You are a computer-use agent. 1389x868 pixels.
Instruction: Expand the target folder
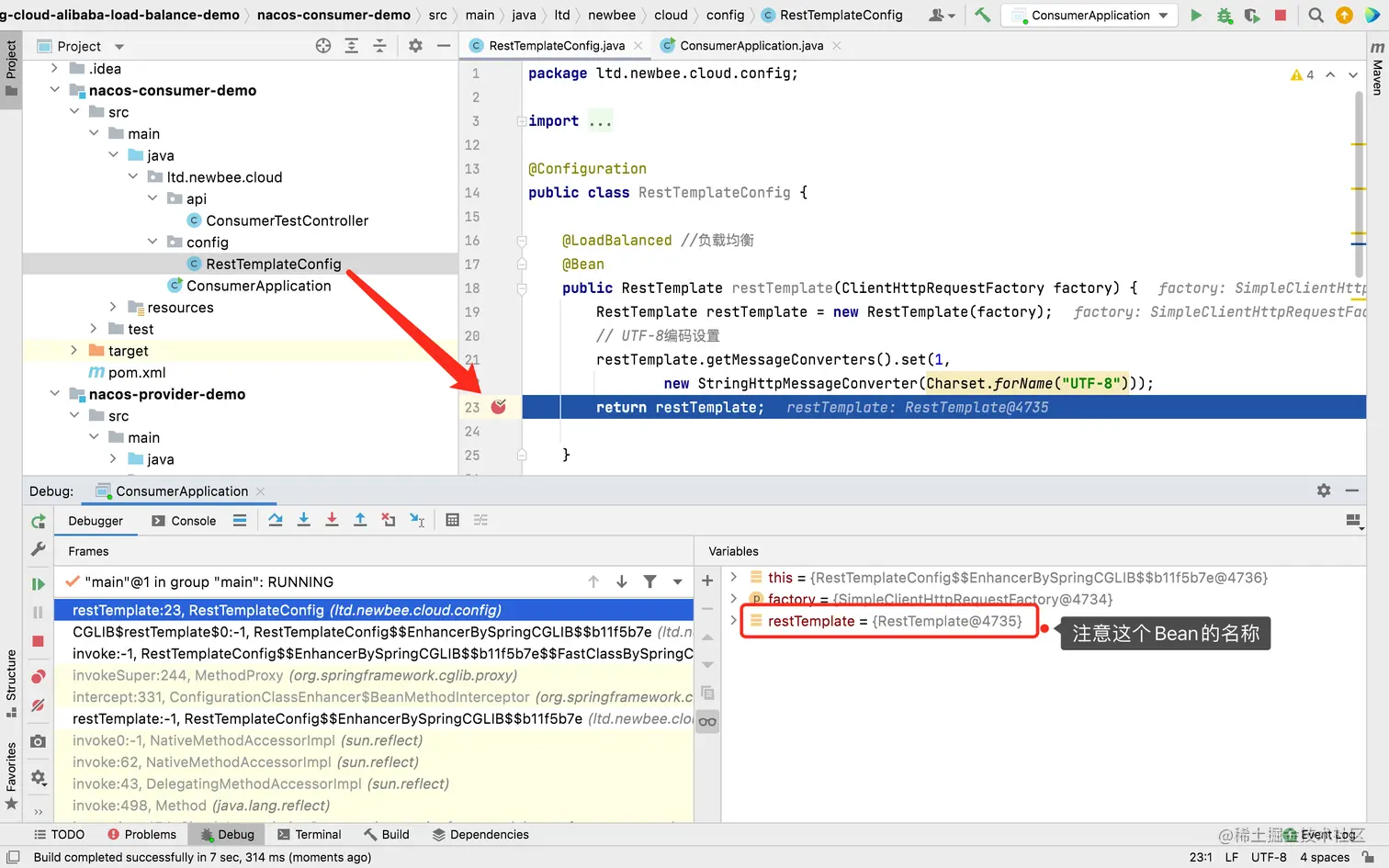[74, 350]
